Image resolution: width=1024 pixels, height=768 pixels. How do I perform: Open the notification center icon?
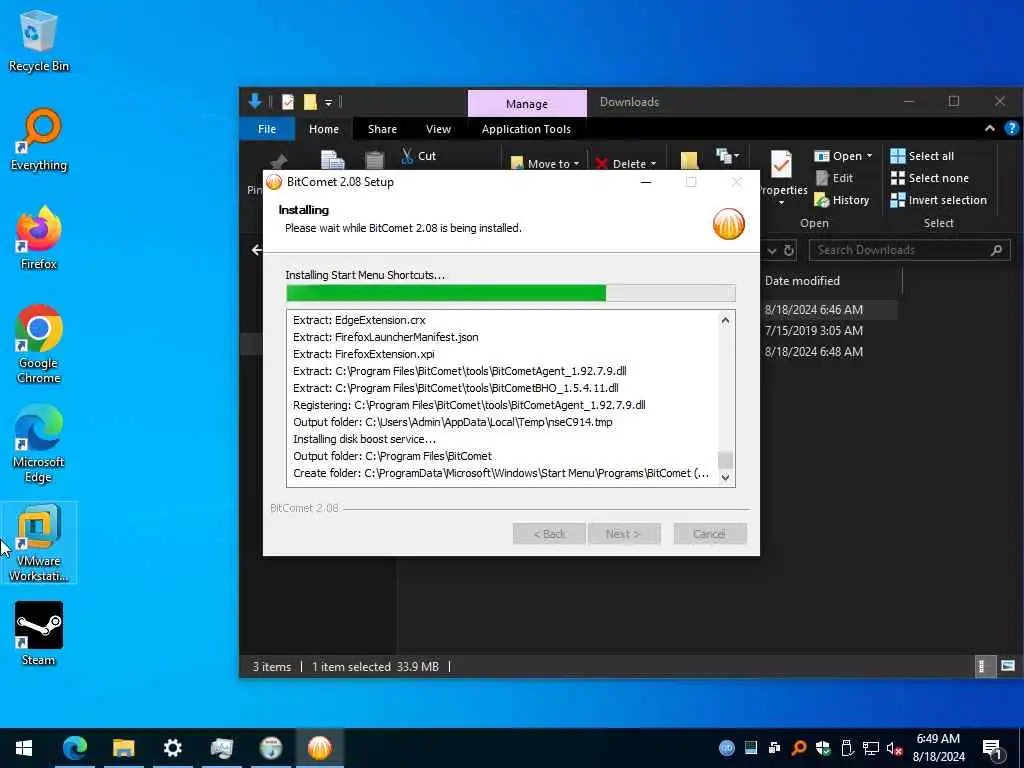993,748
